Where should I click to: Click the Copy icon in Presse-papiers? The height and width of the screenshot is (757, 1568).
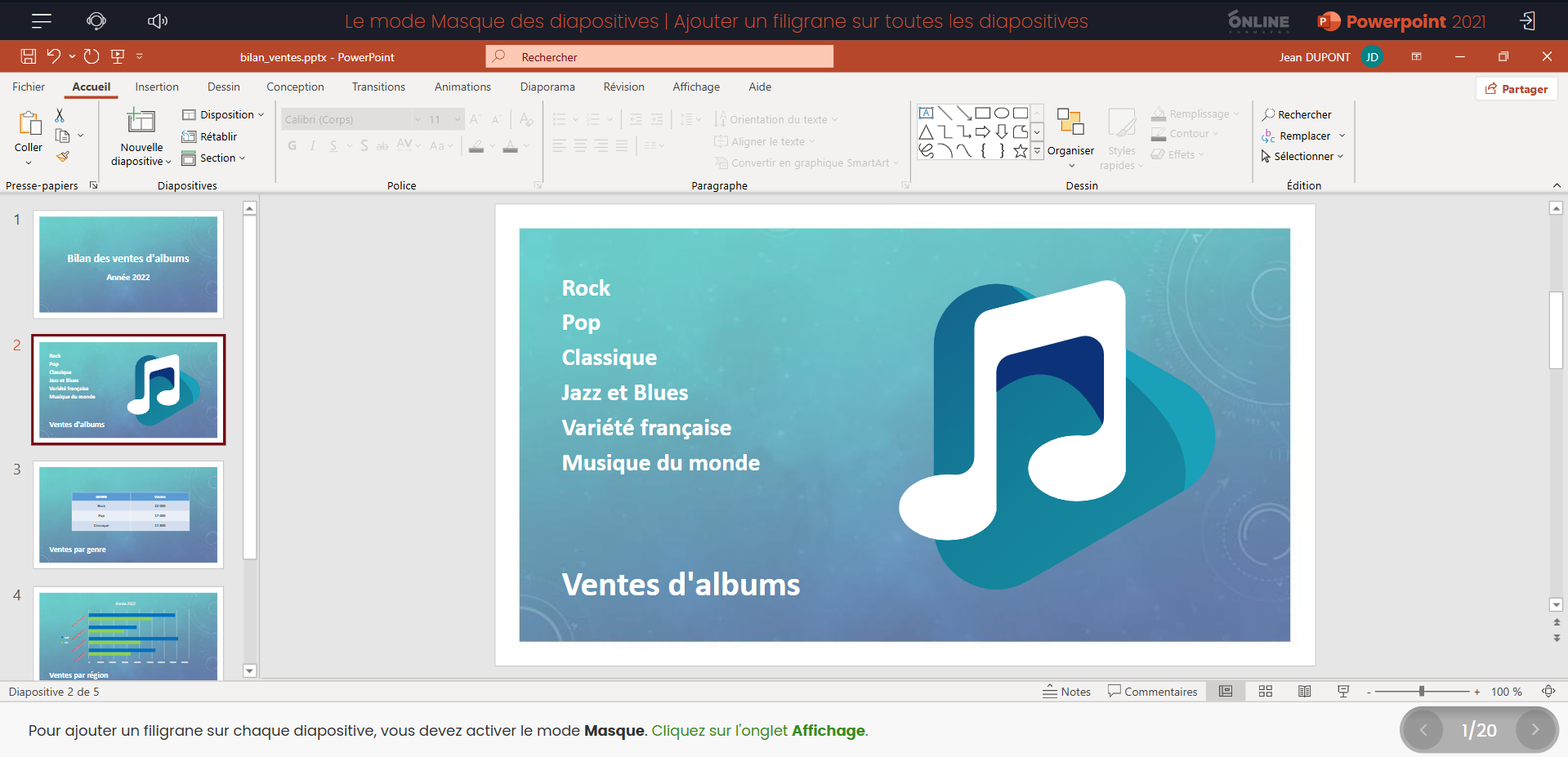[62, 136]
